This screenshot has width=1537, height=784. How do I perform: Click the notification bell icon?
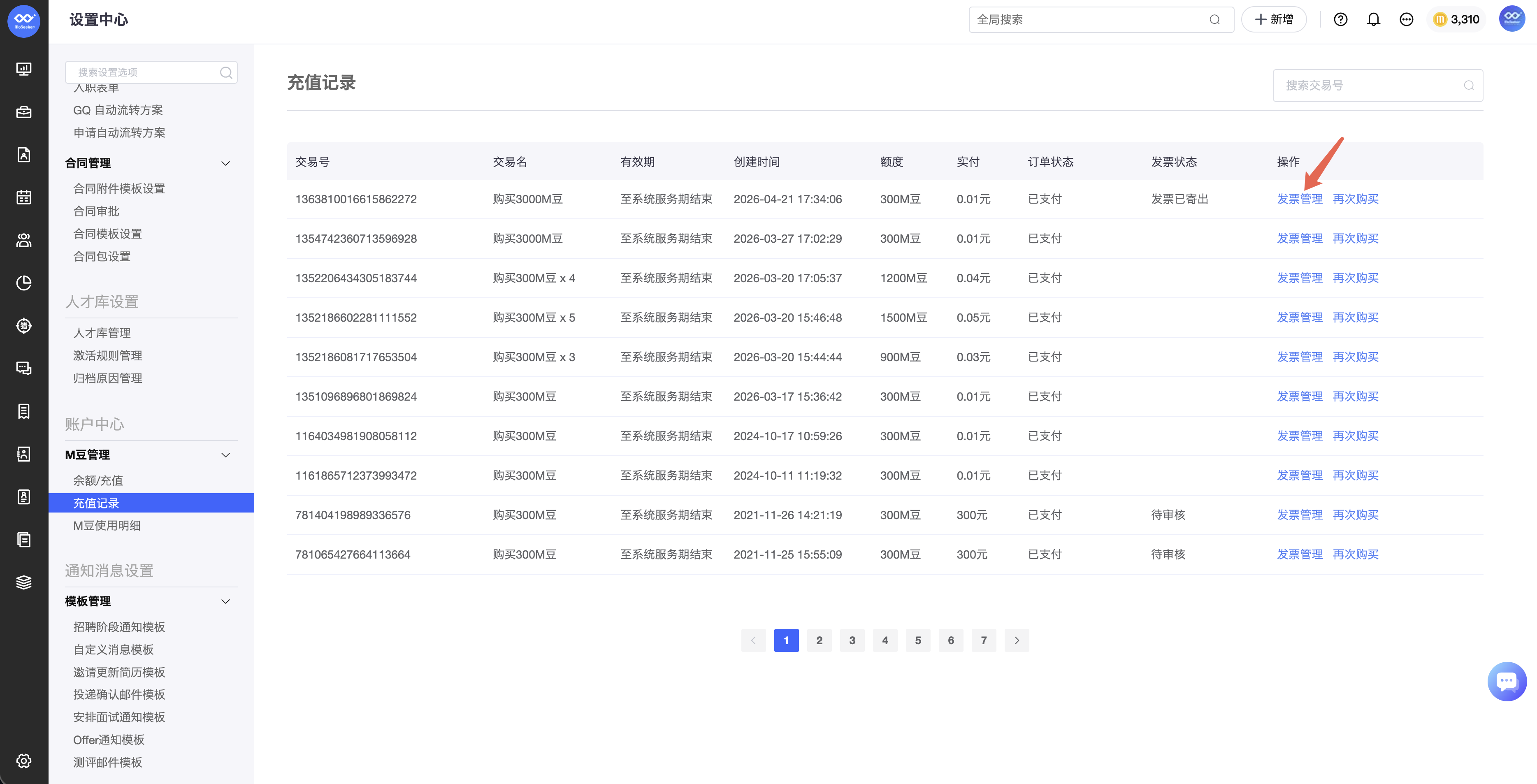coord(1373,20)
